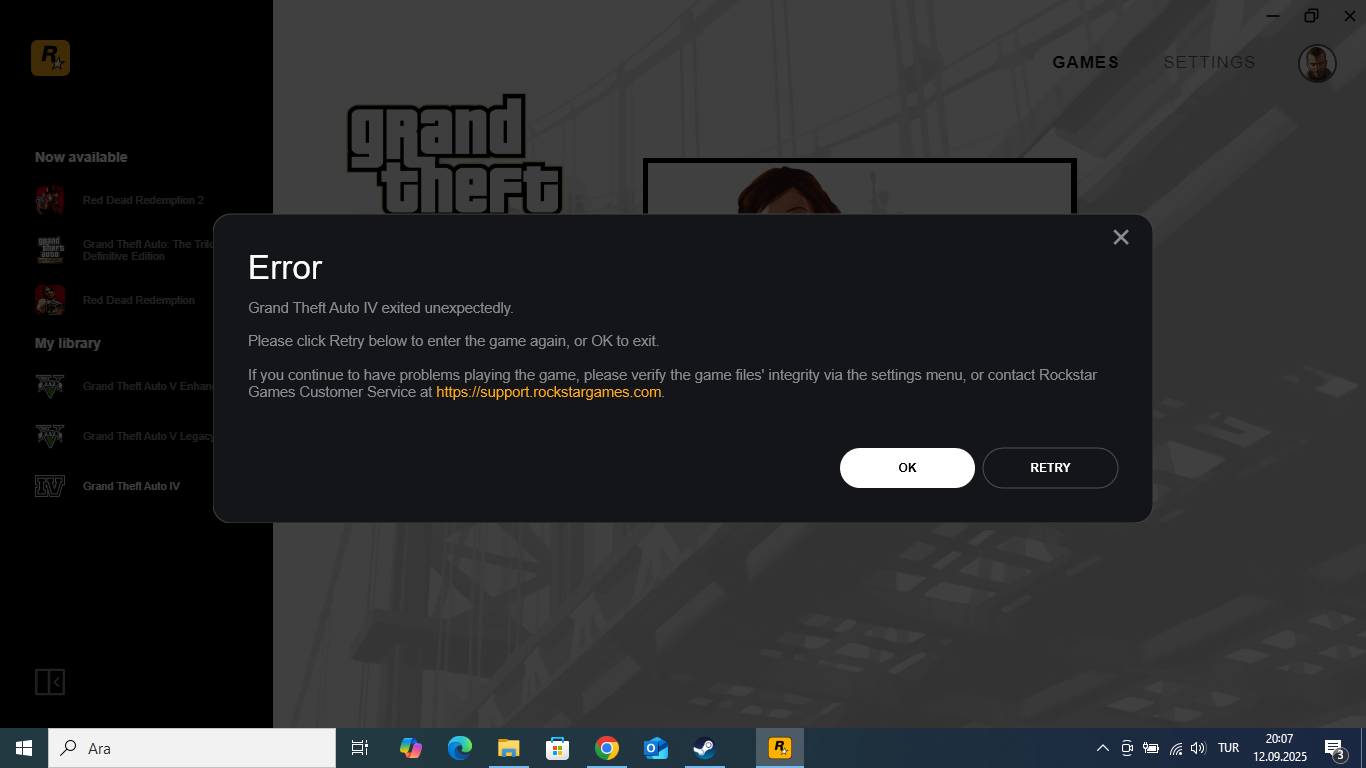Viewport: 1366px width, 768px height.
Task: Launch Copilot from the taskbar
Action: [x=411, y=748]
